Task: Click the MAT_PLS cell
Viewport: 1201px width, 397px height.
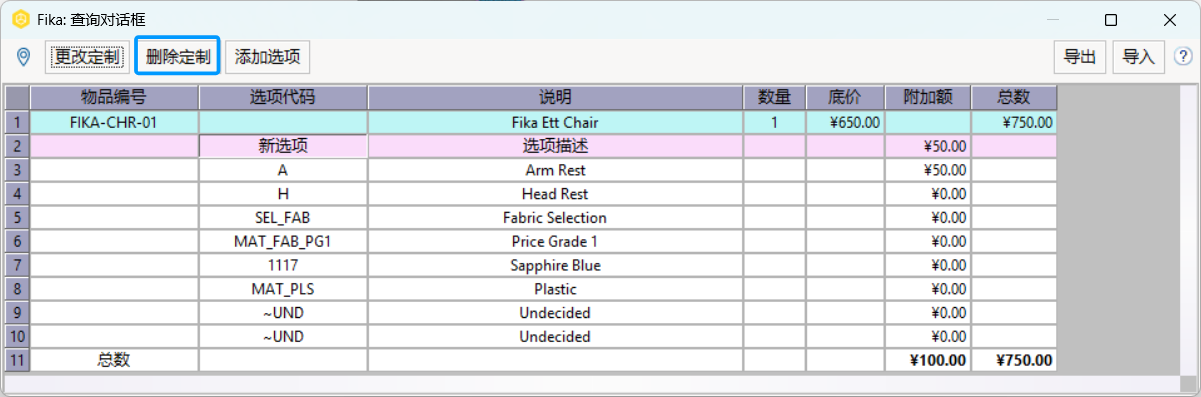Action: [x=283, y=289]
